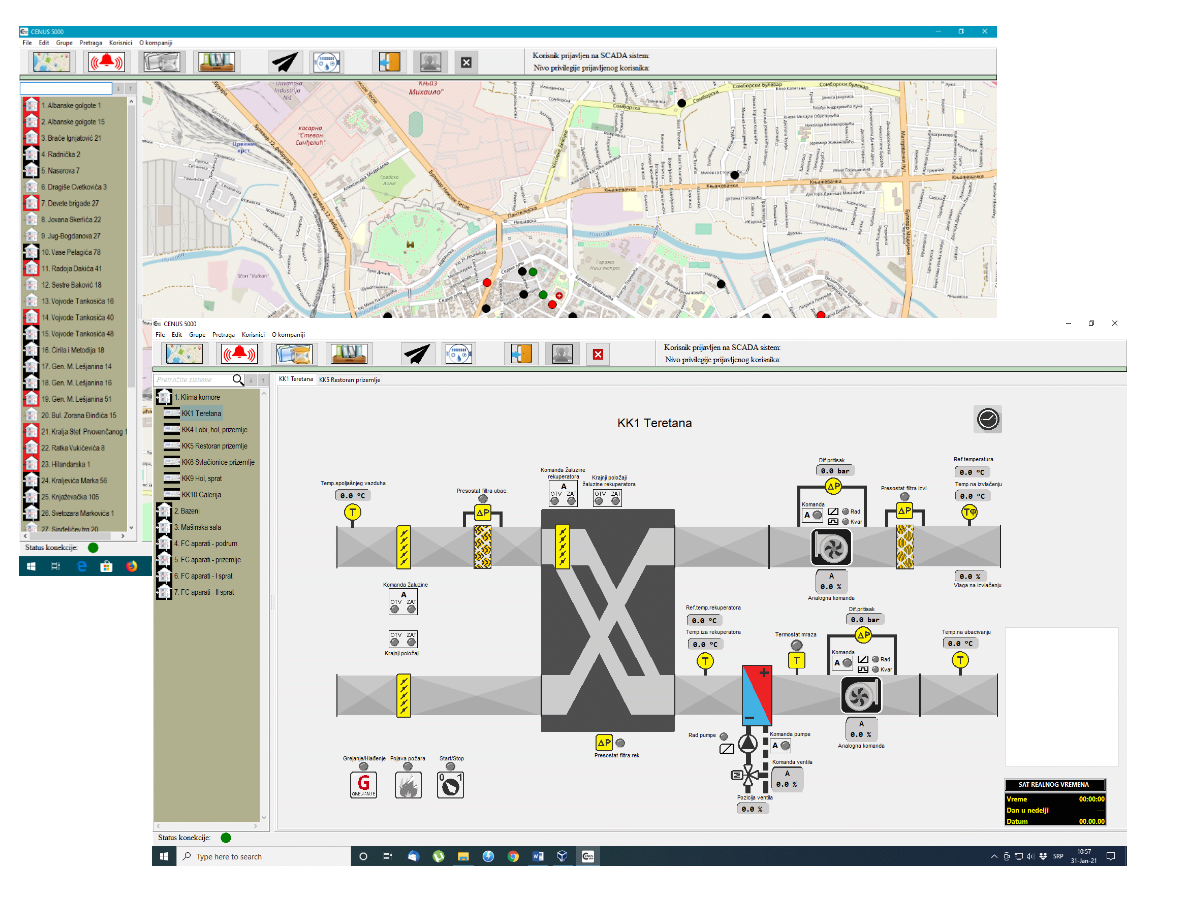
Task: Toggle the Start/Stop switch
Action: [451, 785]
